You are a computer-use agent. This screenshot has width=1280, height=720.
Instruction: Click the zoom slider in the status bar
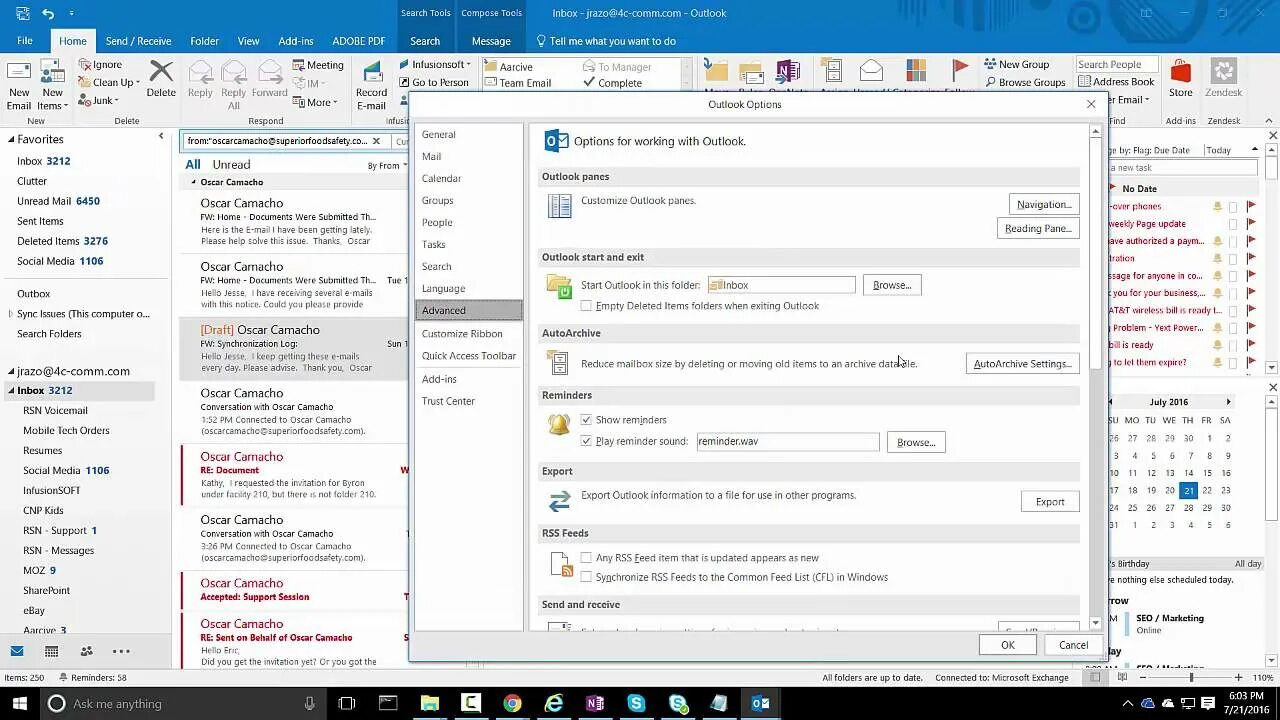point(1190,678)
